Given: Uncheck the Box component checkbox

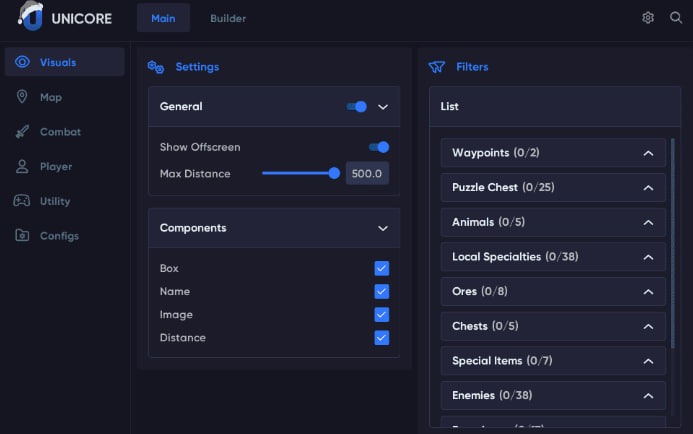Looking at the screenshot, I should (381, 268).
